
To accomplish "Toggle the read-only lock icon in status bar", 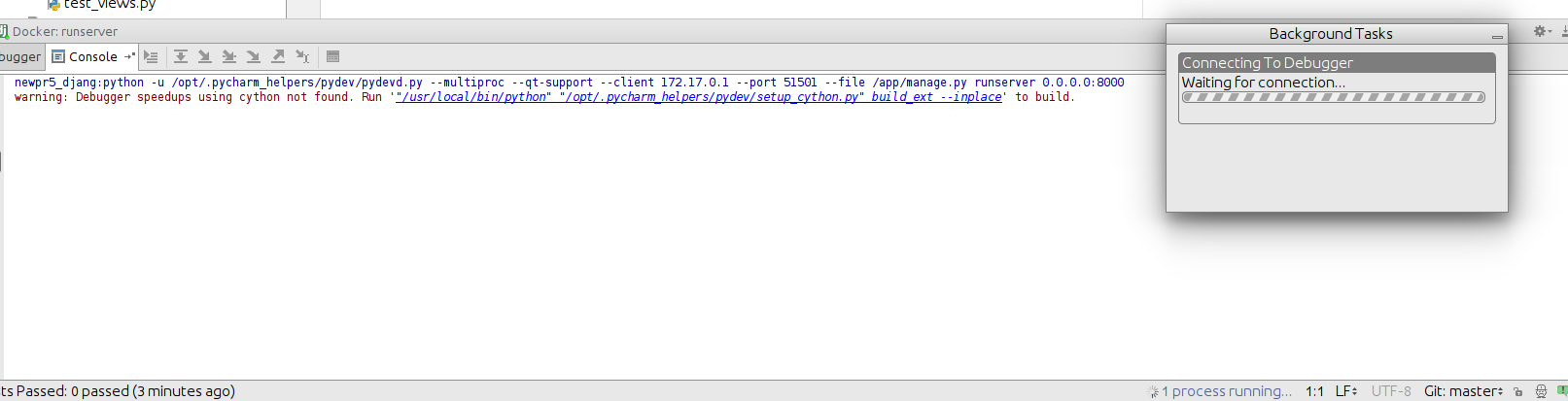I will pyautogui.click(x=1518, y=391).
